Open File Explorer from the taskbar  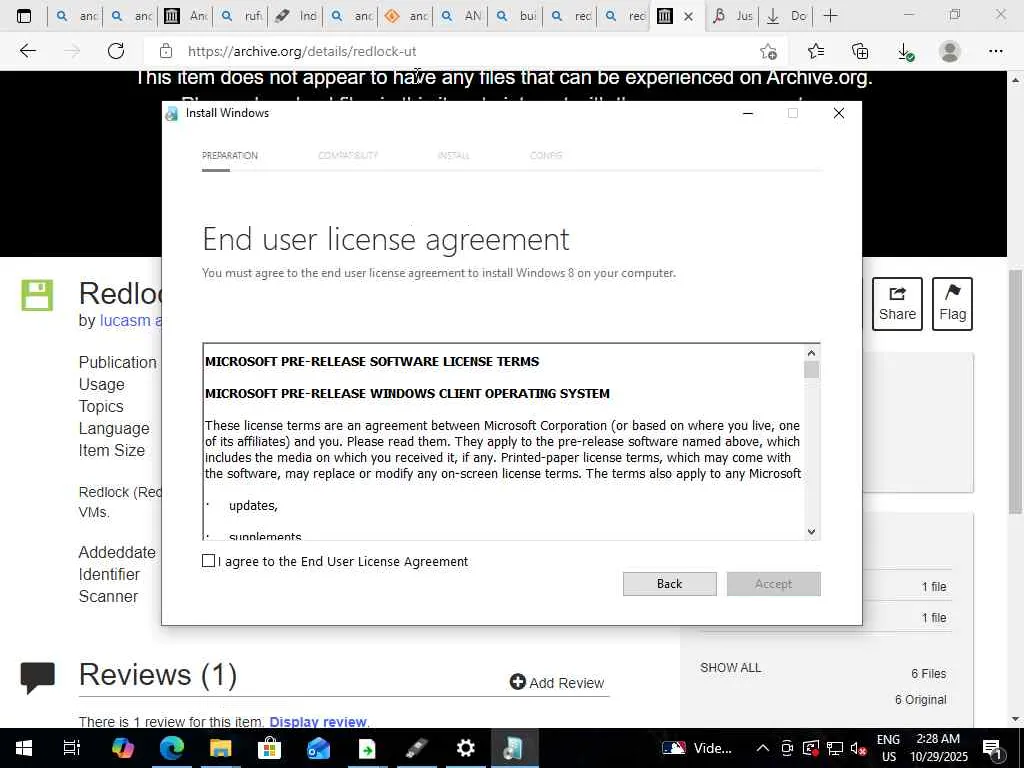click(x=220, y=748)
